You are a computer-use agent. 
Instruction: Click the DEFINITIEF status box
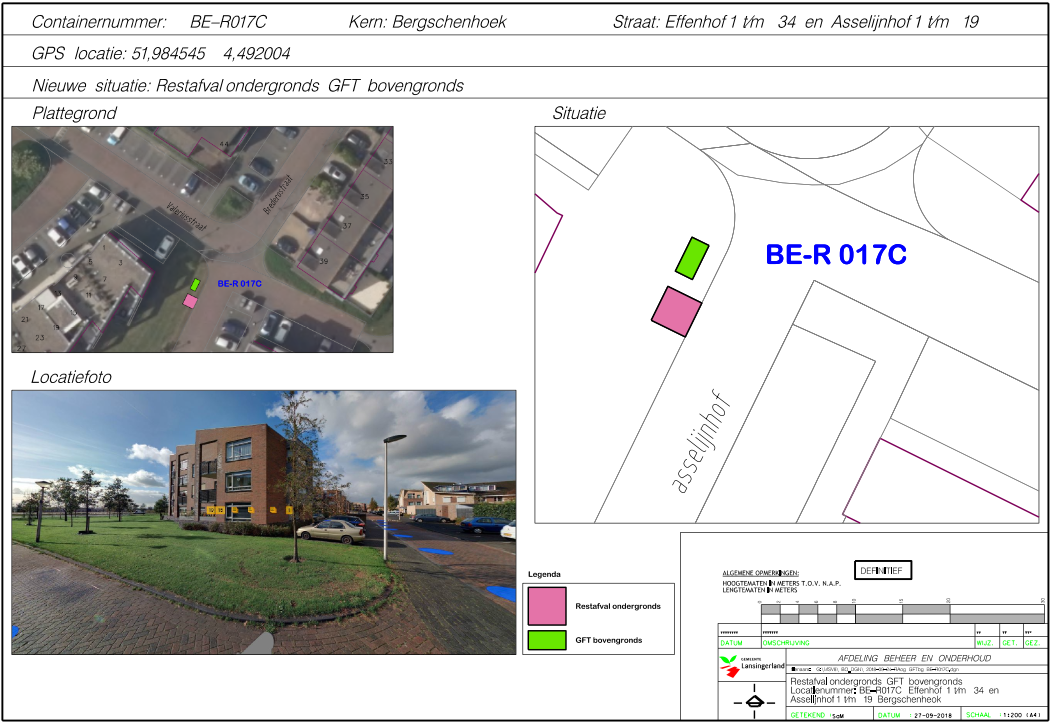pos(881,571)
